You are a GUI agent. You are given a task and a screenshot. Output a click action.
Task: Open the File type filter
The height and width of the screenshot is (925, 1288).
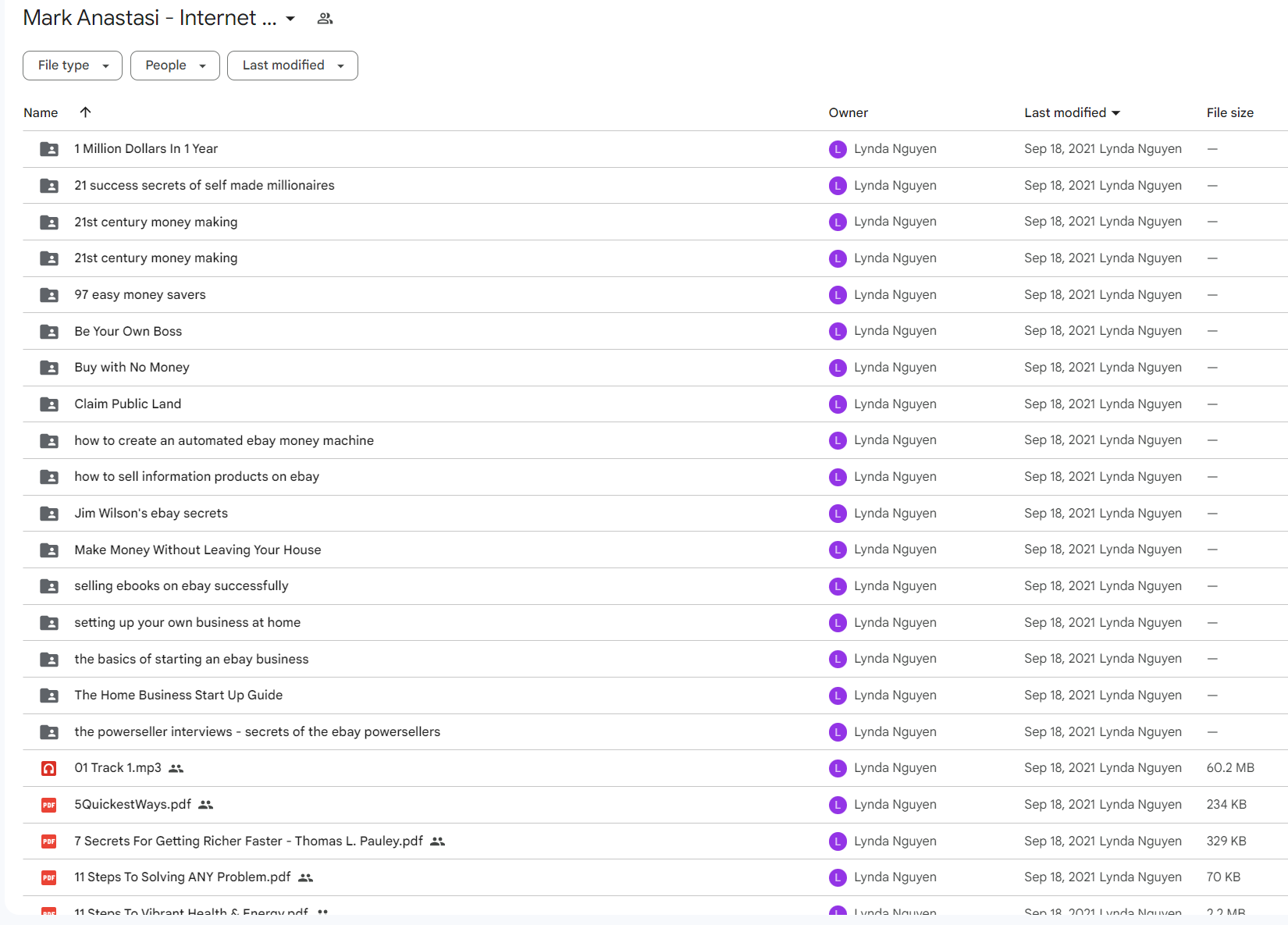[73, 66]
